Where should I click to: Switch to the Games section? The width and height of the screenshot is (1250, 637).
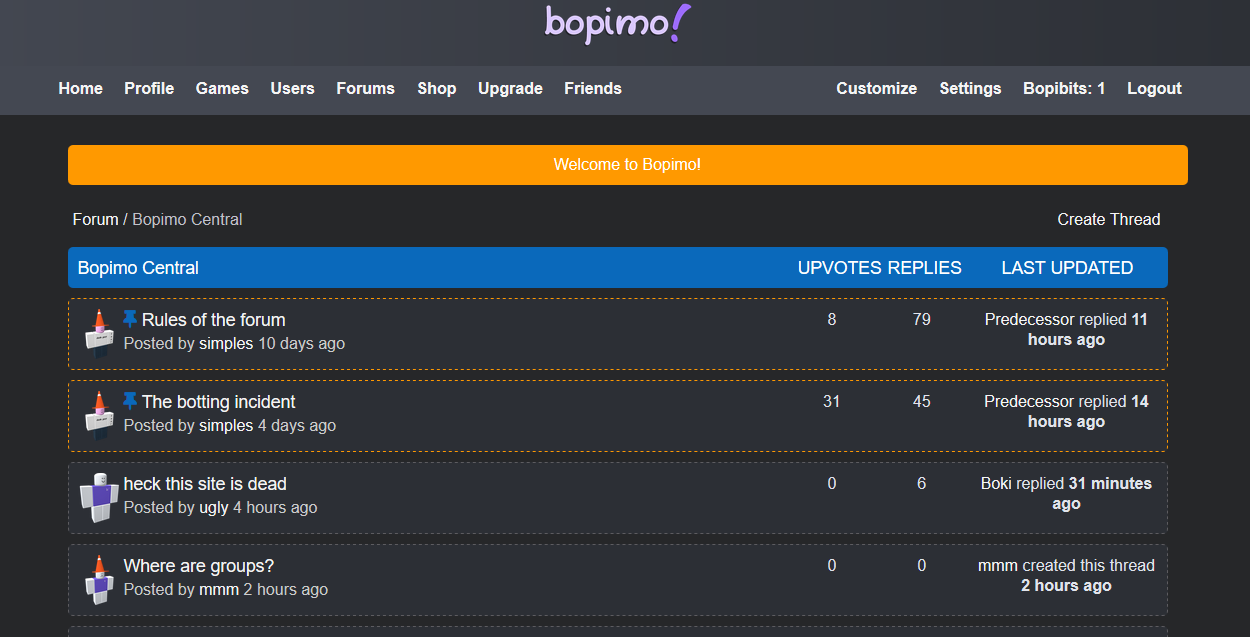[x=222, y=88]
